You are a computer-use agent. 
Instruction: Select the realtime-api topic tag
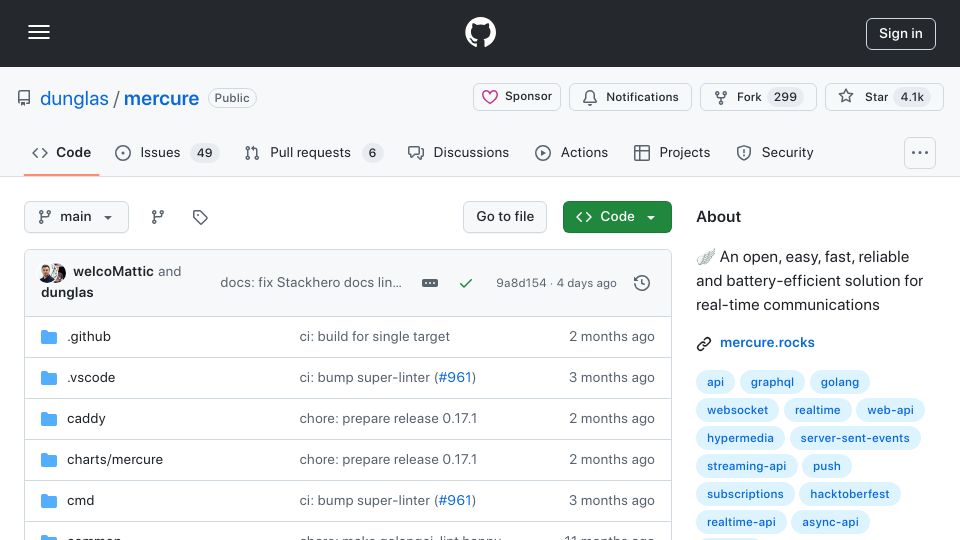pos(741,522)
